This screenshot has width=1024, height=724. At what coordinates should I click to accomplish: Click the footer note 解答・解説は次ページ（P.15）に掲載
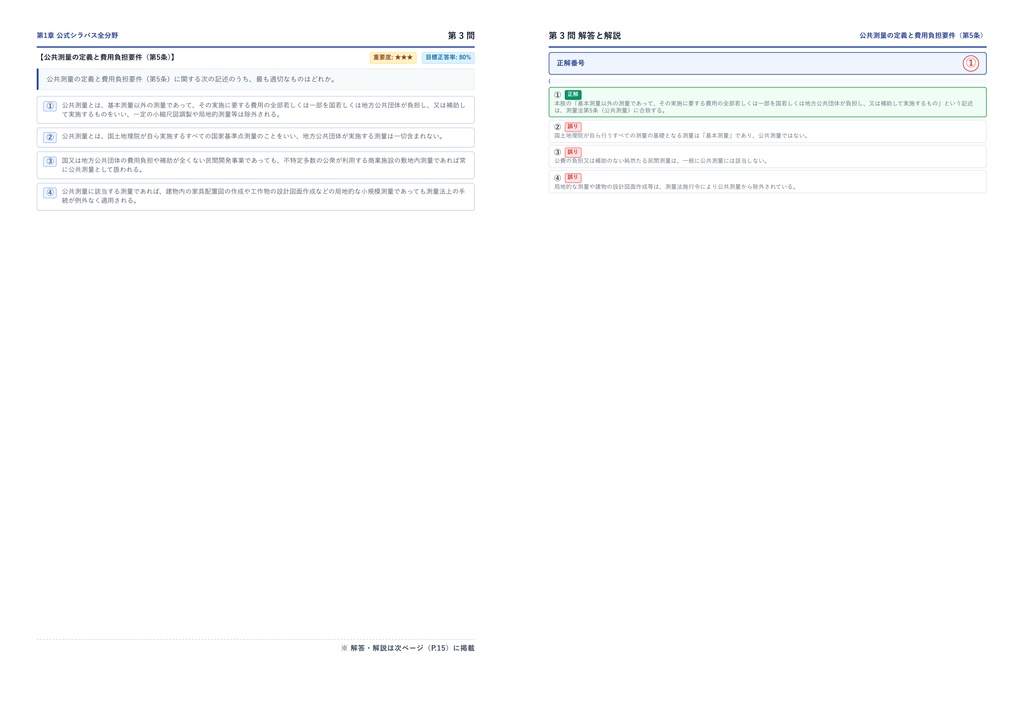(408, 648)
